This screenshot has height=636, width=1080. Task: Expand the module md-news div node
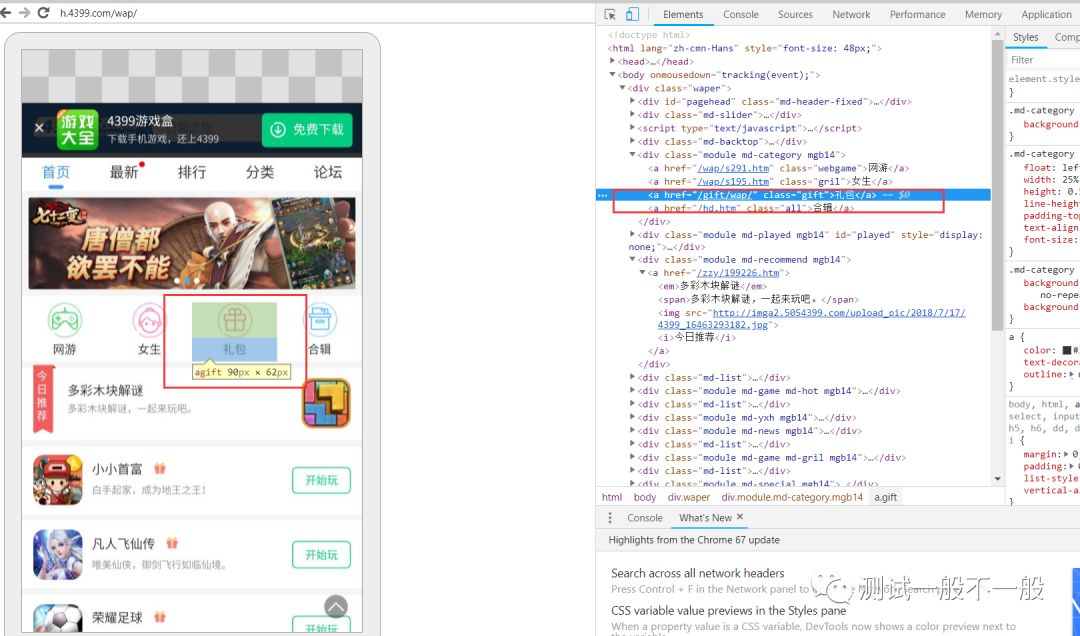[x=632, y=431]
